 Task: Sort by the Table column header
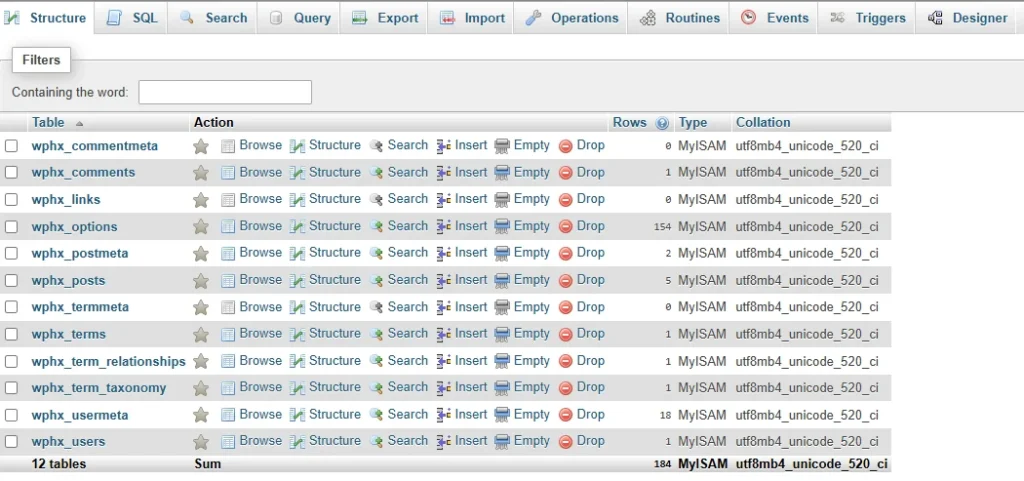tap(48, 123)
